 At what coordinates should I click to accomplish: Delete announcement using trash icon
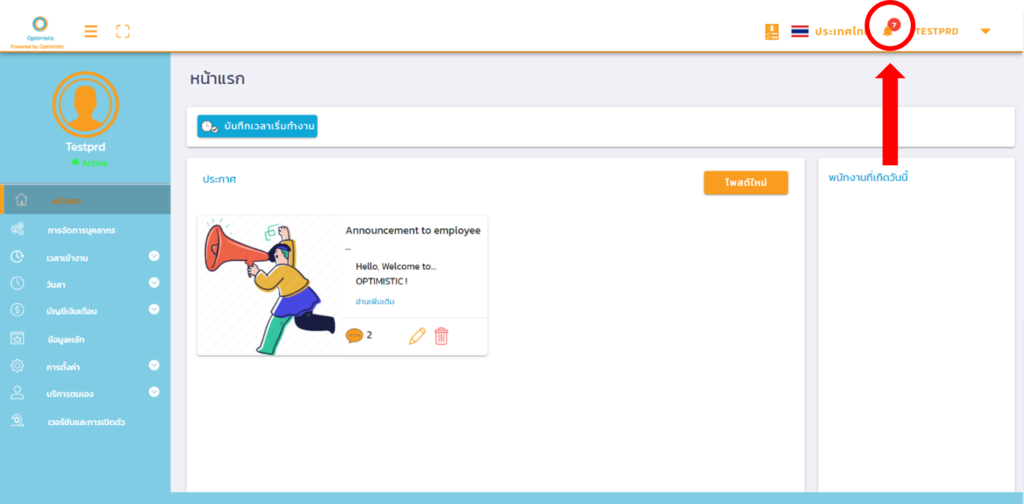(441, 336)
